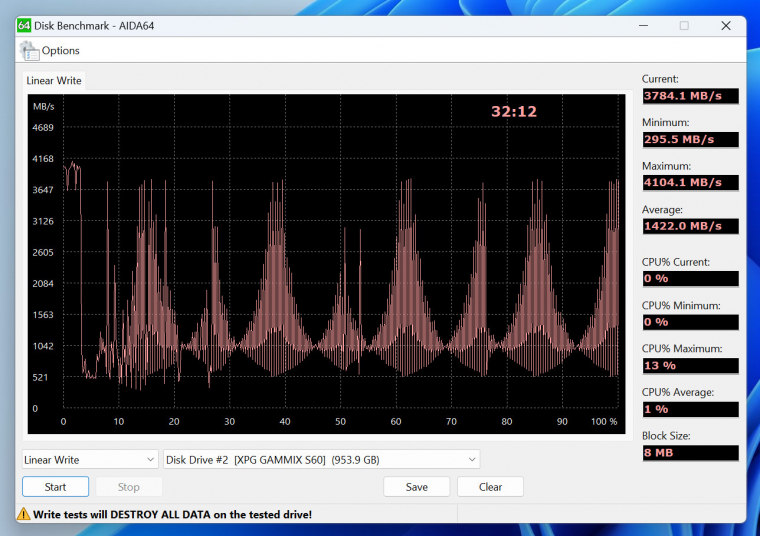
Task: Click the AIDA64 app icon in title bar
Action: pyautogui.click(x=24, y=26)
